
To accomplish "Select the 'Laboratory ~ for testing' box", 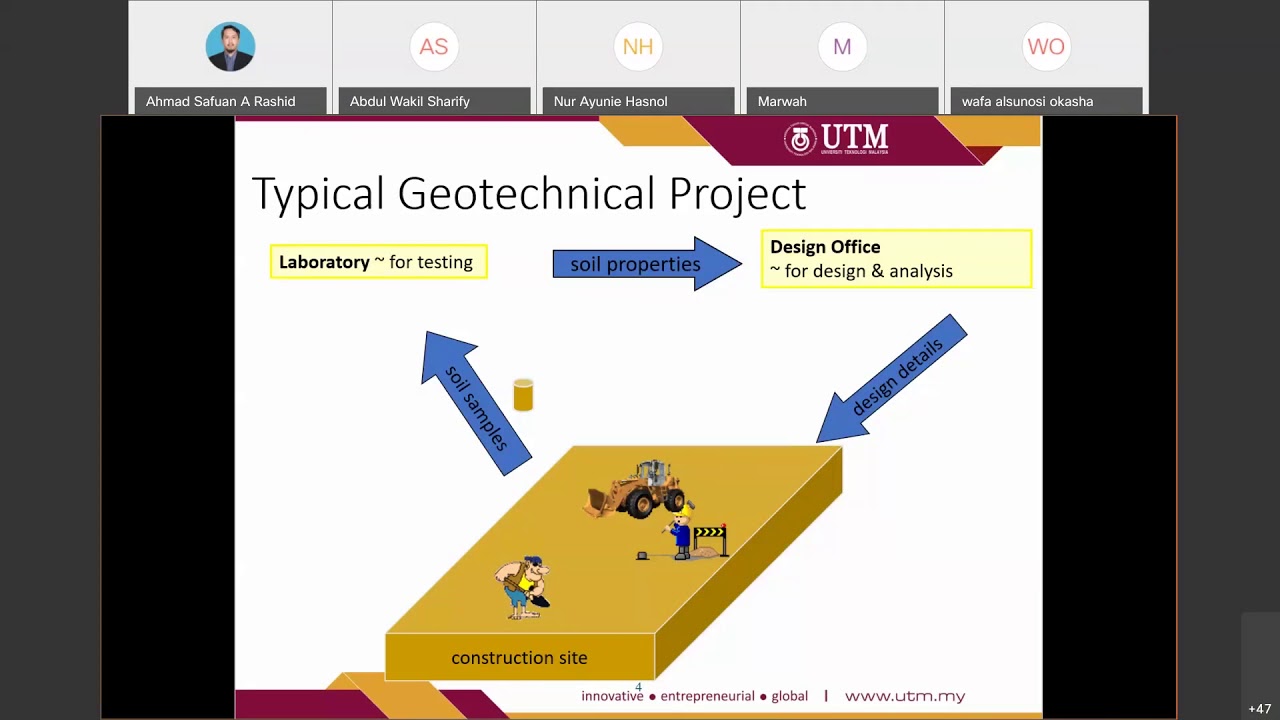I will point(378,262).
